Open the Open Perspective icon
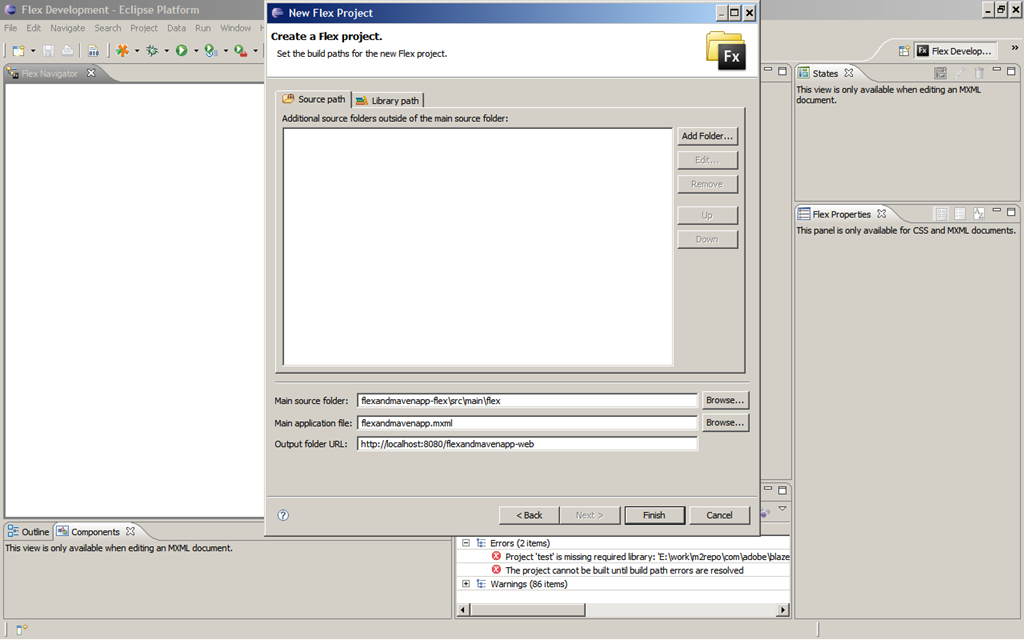1024x640 pixels. tap(904, 51)
